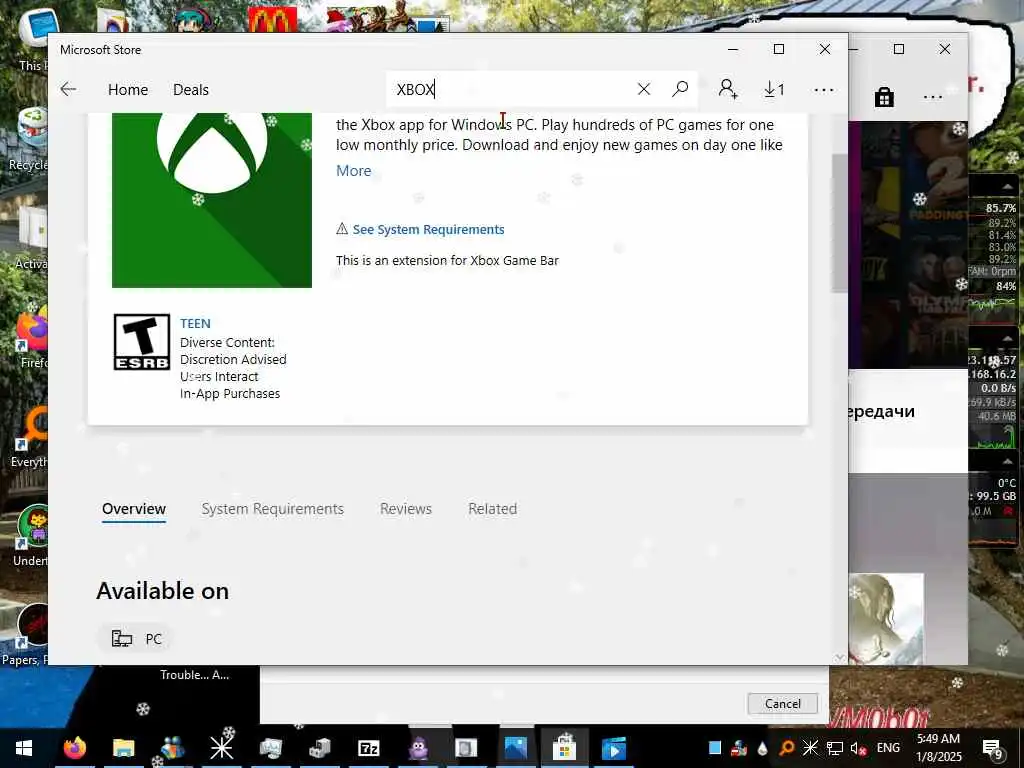1024x768 pixels.
Task: Open the 7-Zip taskbar icon
Action: (369, 748)
